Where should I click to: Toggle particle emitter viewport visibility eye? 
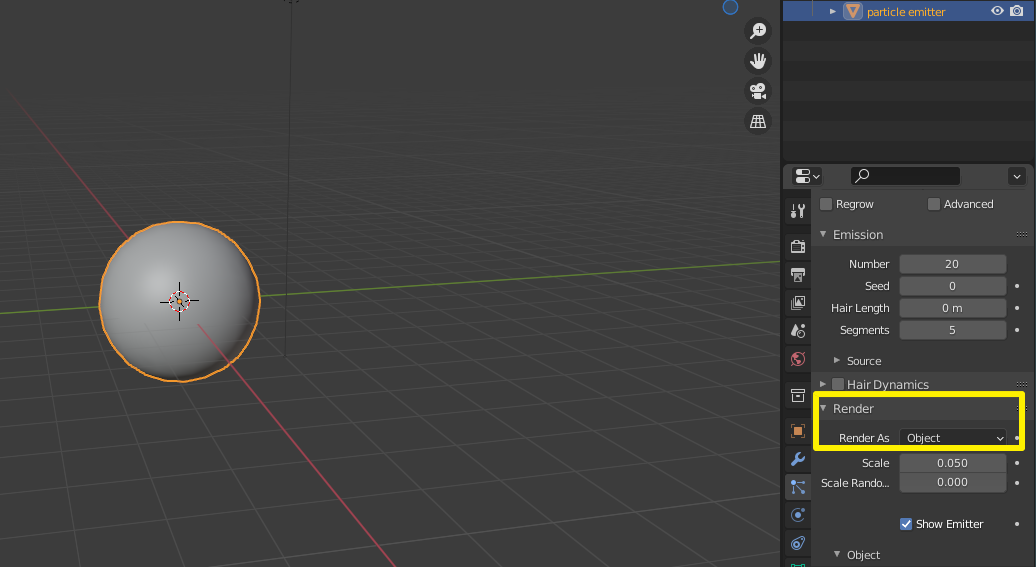pos(997,11)
